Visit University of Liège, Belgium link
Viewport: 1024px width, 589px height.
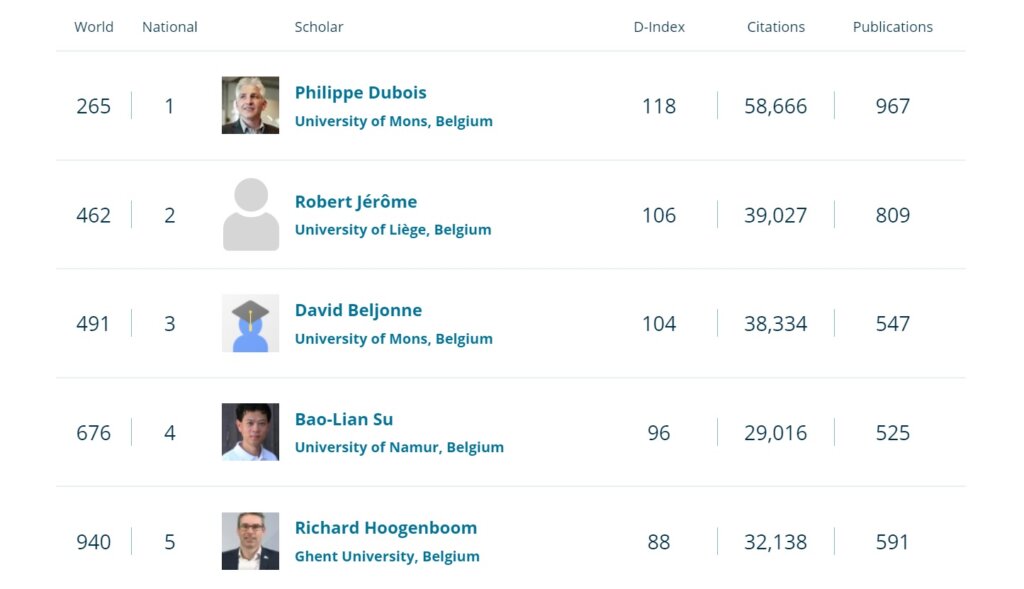393,230
